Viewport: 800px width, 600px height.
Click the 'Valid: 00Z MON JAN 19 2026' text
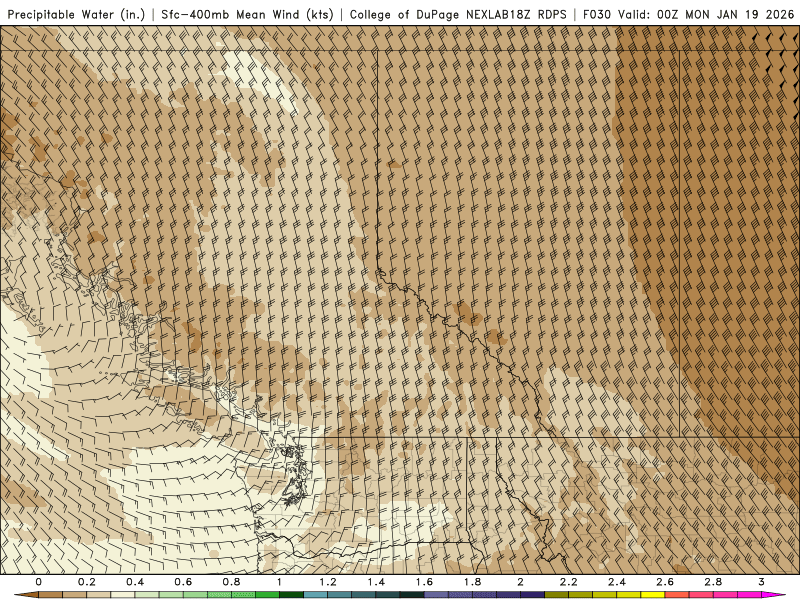point(706,14)
